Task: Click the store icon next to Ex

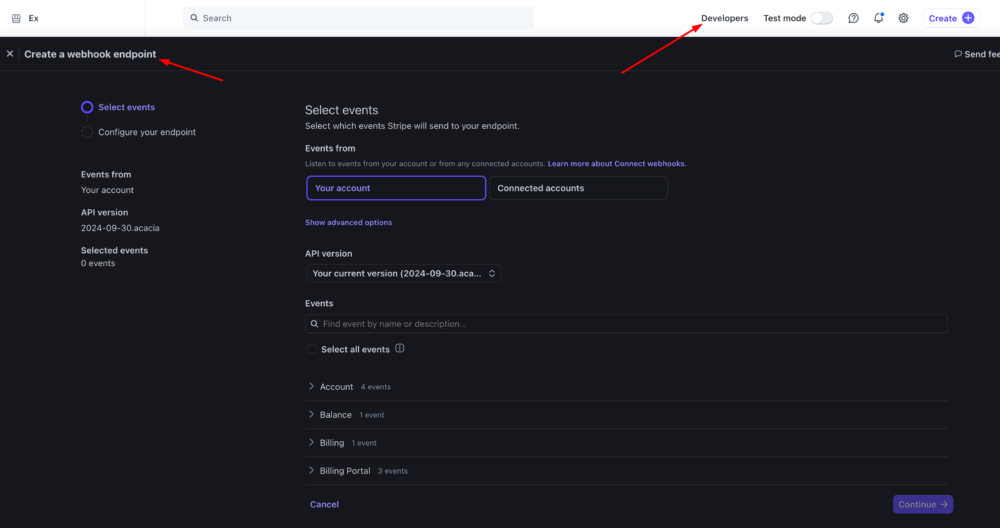Action: click(16, 18)
